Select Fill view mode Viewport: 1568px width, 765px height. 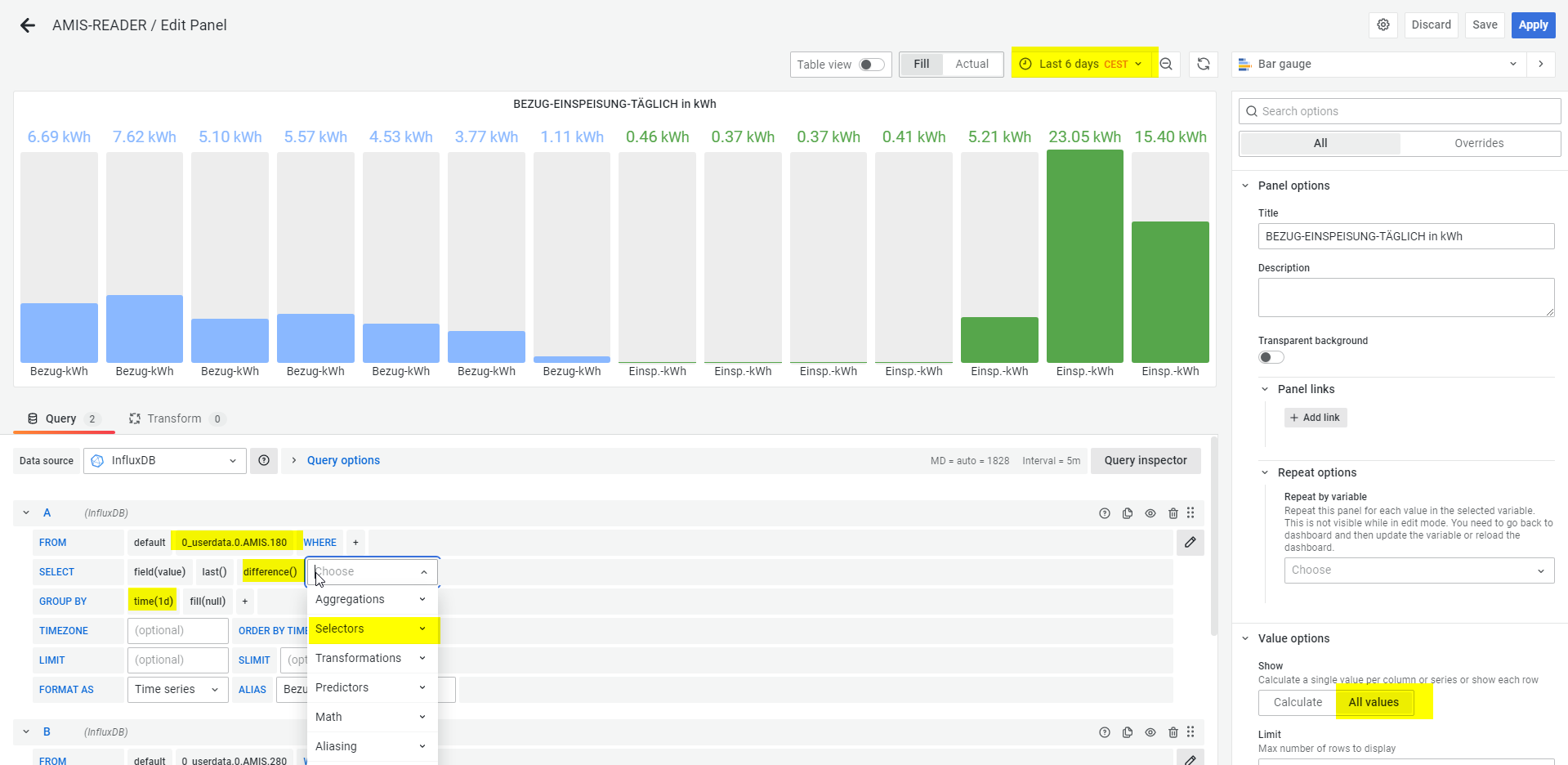click(921, 64)
